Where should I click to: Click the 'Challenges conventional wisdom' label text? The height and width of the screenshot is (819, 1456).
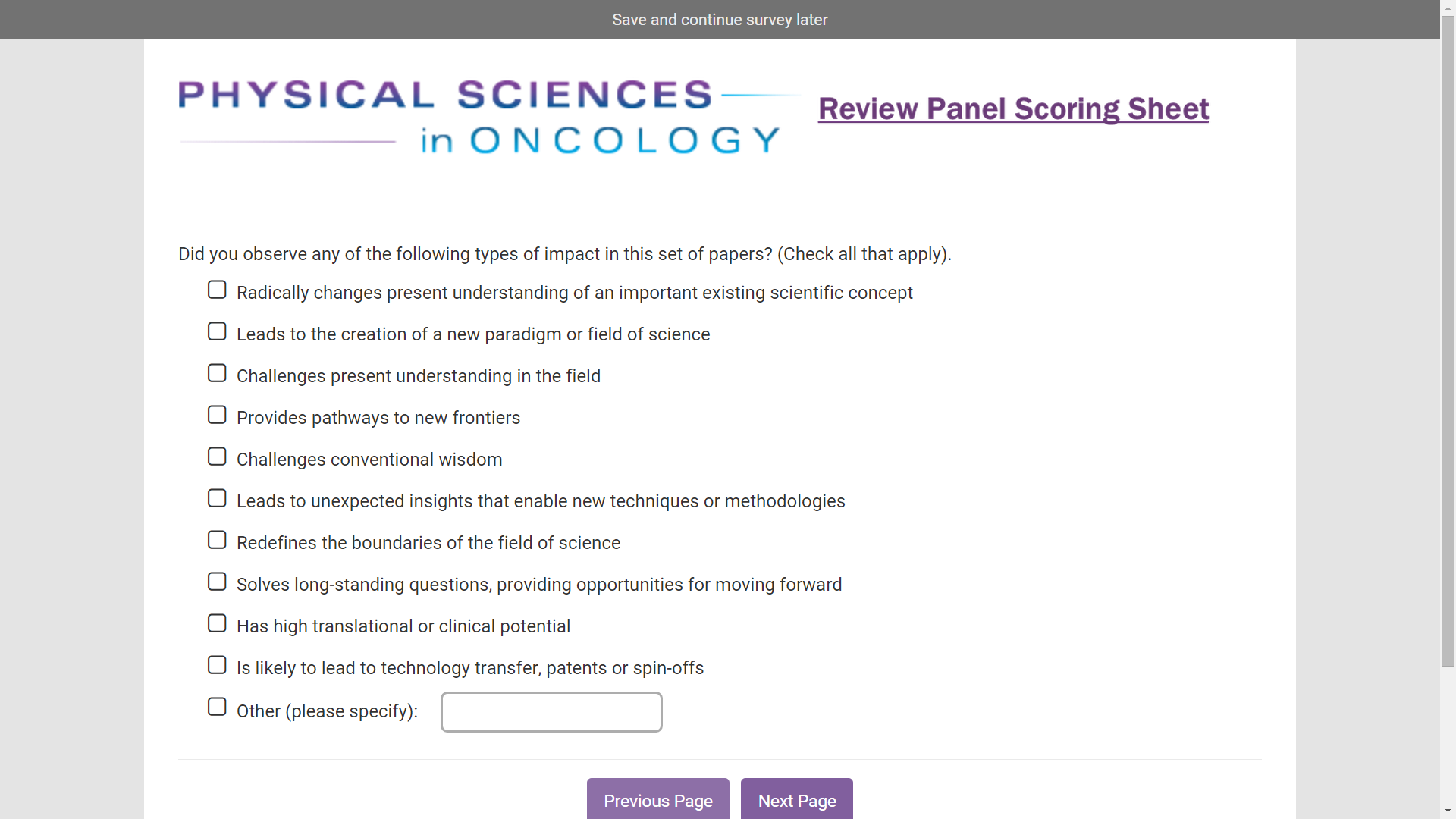(x=369, y=460)
